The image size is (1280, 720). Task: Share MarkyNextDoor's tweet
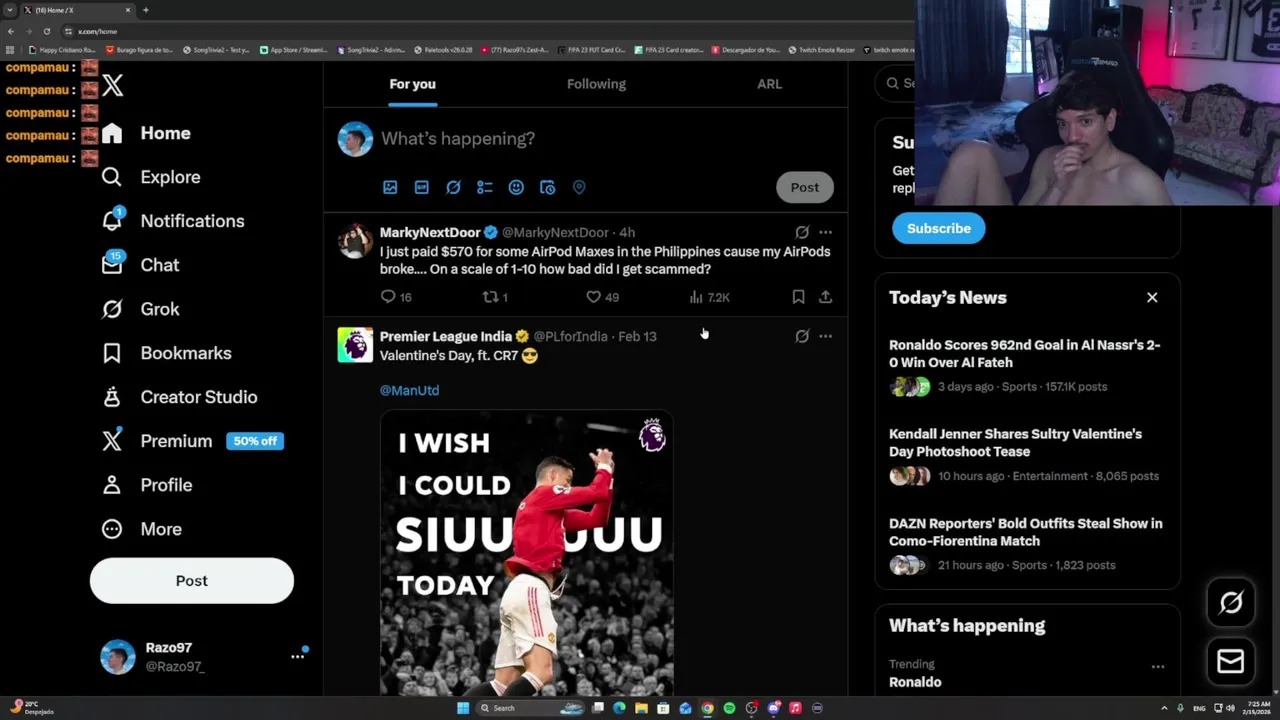tap(825, 297)
